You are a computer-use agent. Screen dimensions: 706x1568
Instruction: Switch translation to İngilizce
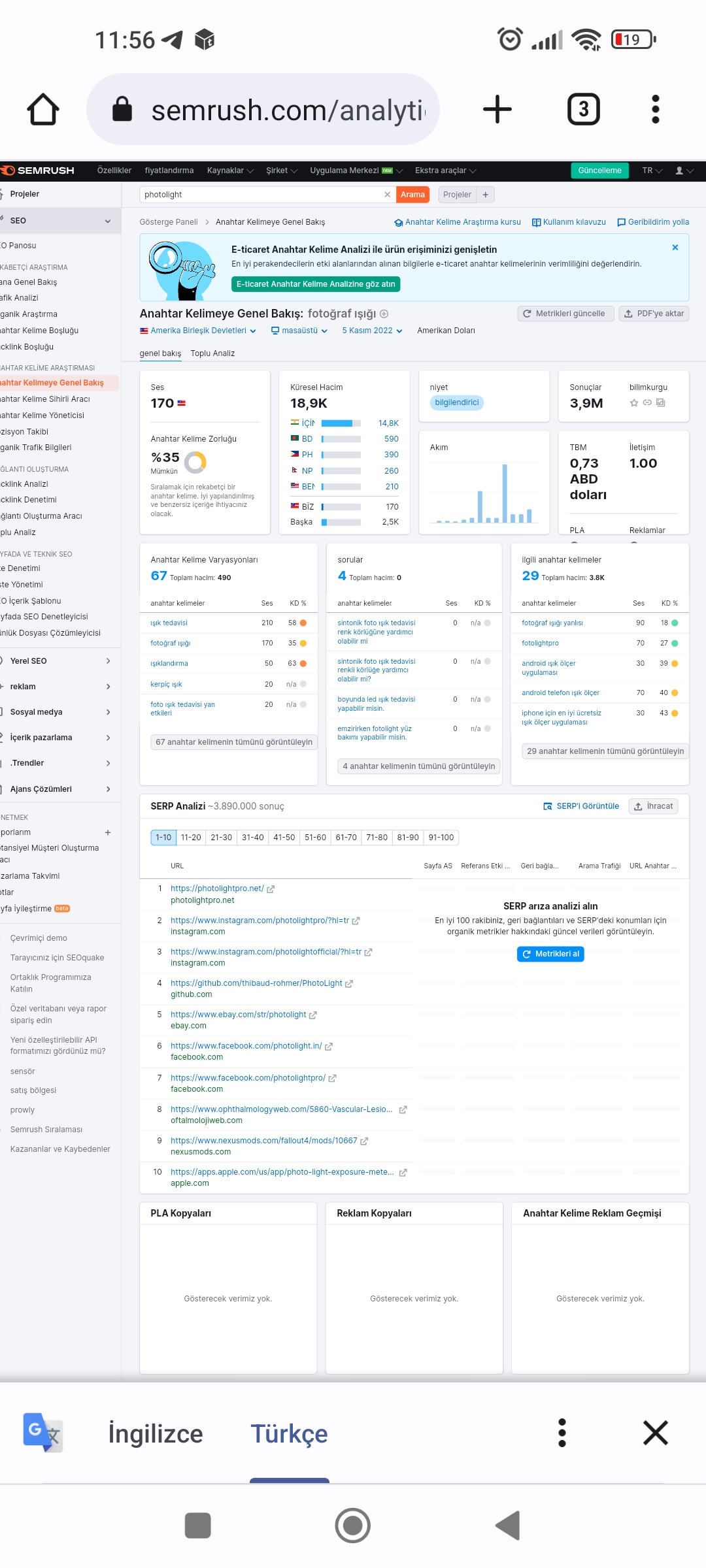point(156,1433)
